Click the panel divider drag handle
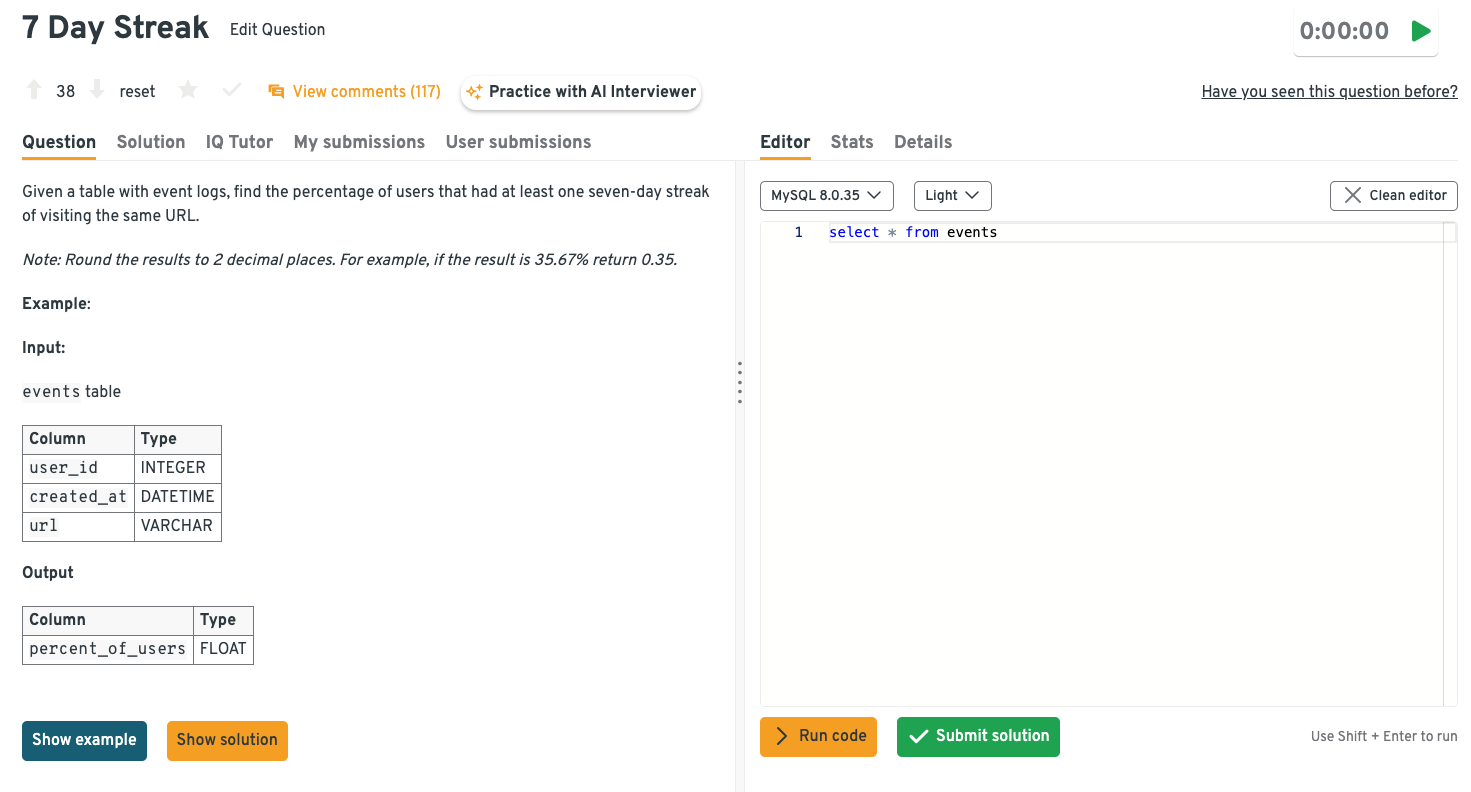Image resolution: width=1471 pixels, height=792 pixels. click(x=740, y=383)
